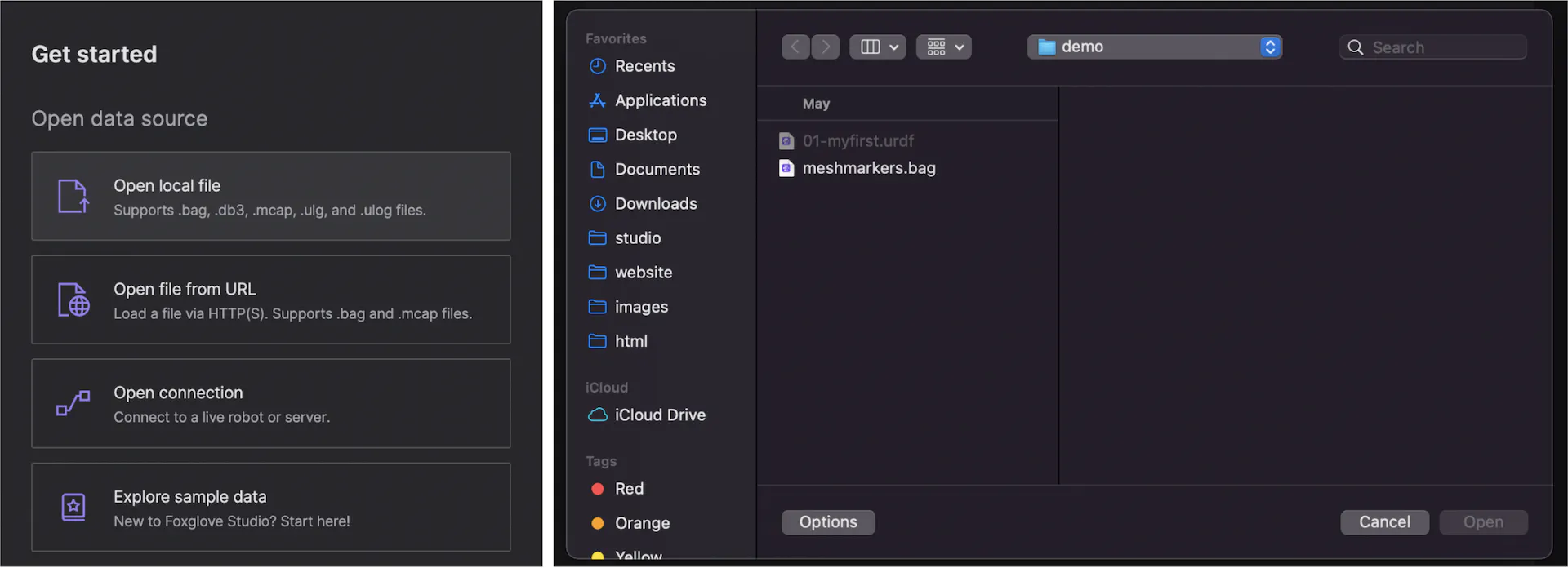This screenshot has height=568, width=1568.
Task: Open the demo folder location popup
Action: pyautogui.click(x=1155, y=47)
